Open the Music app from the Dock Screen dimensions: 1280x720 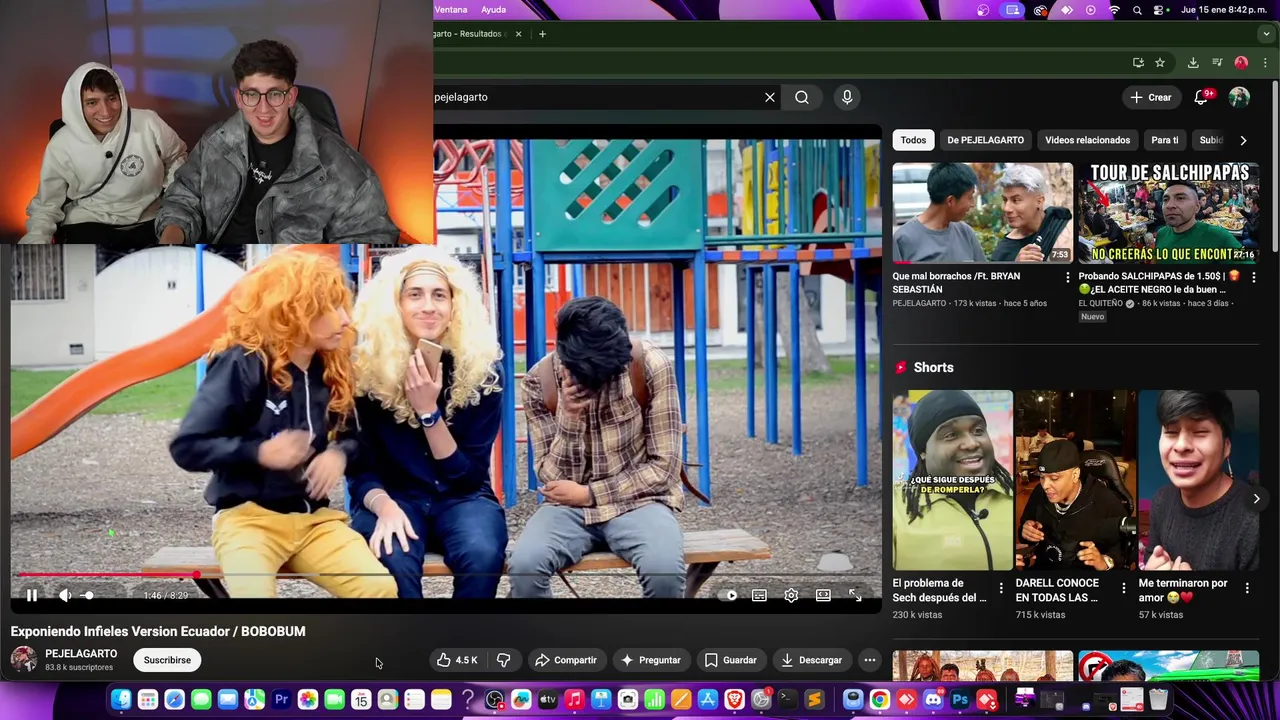pyautogui.click(x=574, y=700)
